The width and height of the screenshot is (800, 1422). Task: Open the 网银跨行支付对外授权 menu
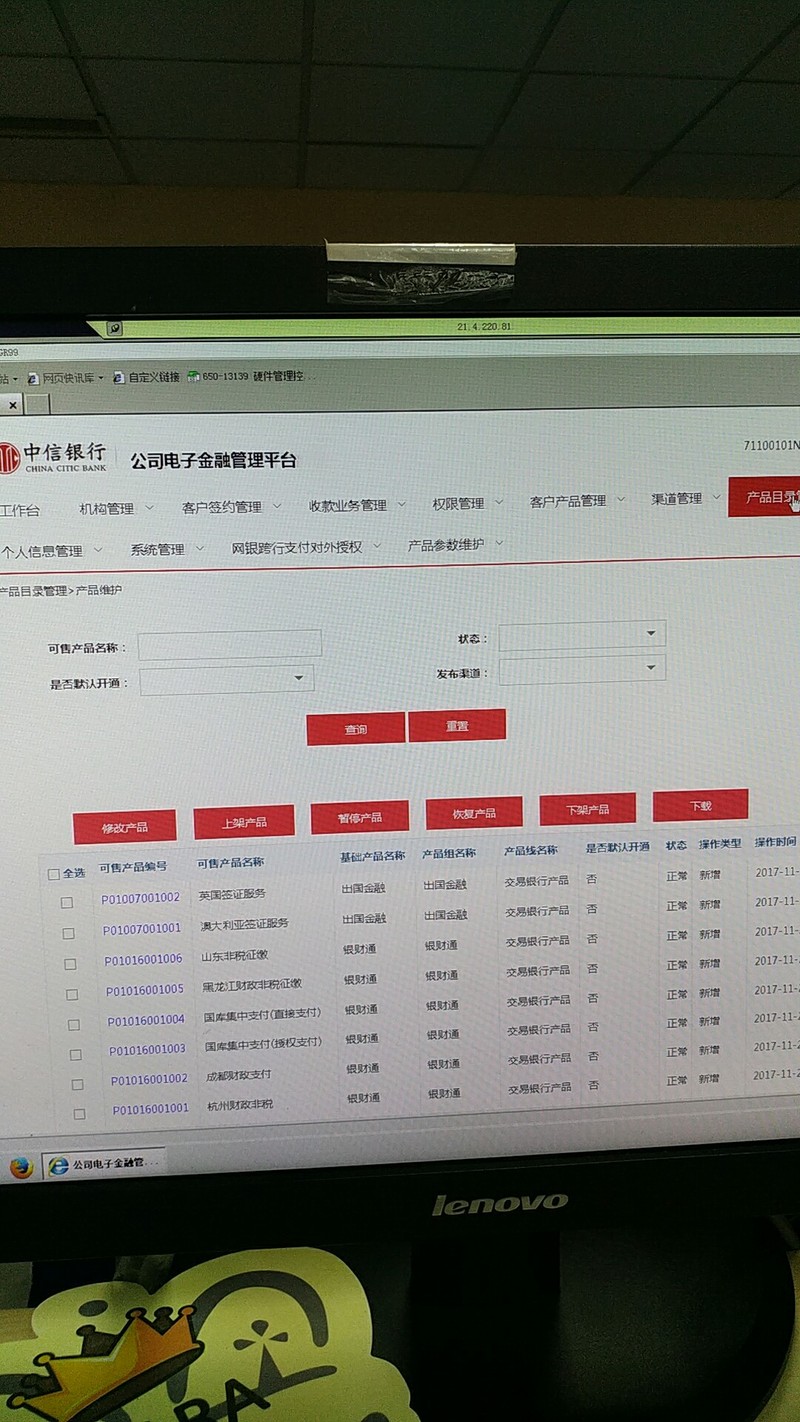pos(305,547)
